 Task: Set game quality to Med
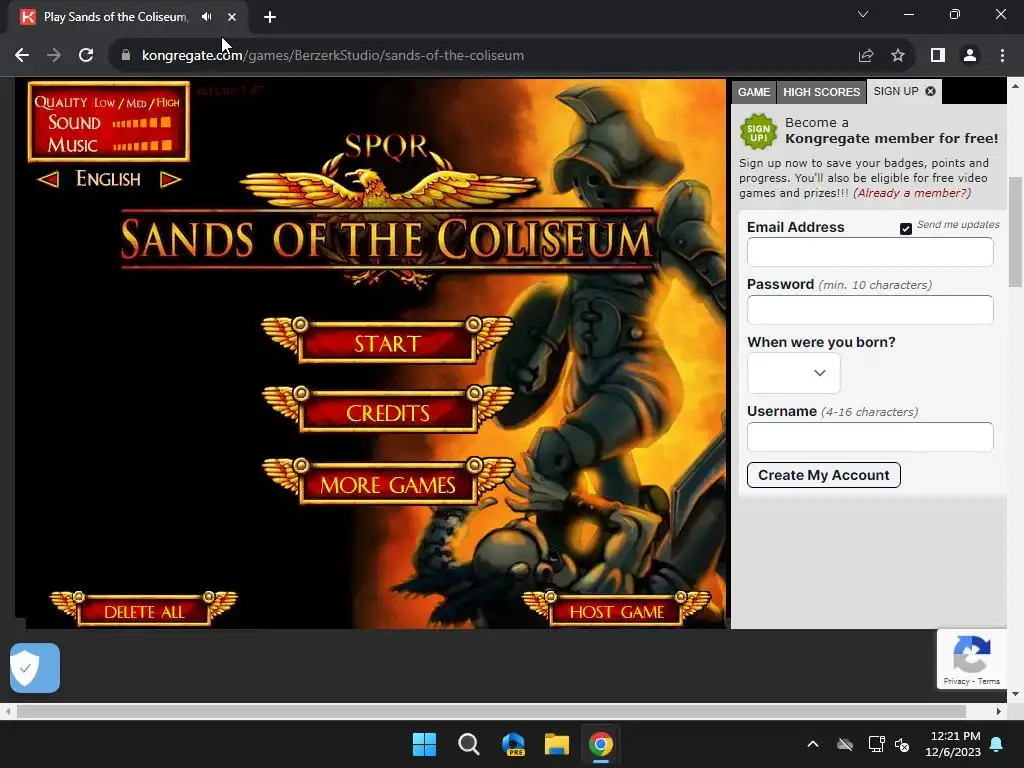(136, 103)
